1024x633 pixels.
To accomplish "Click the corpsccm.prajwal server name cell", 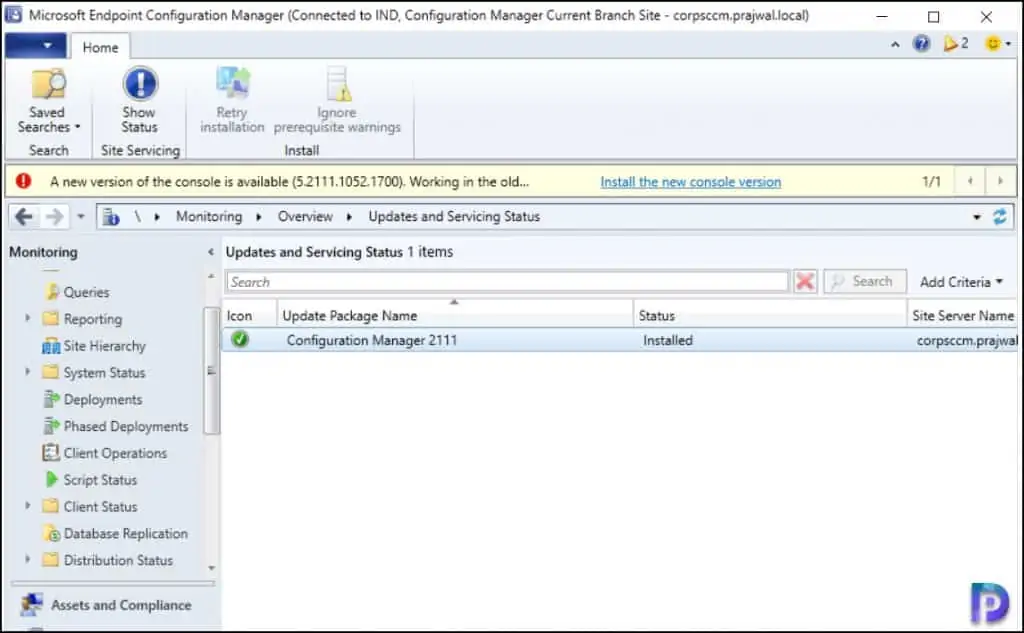I will (967, 340).
